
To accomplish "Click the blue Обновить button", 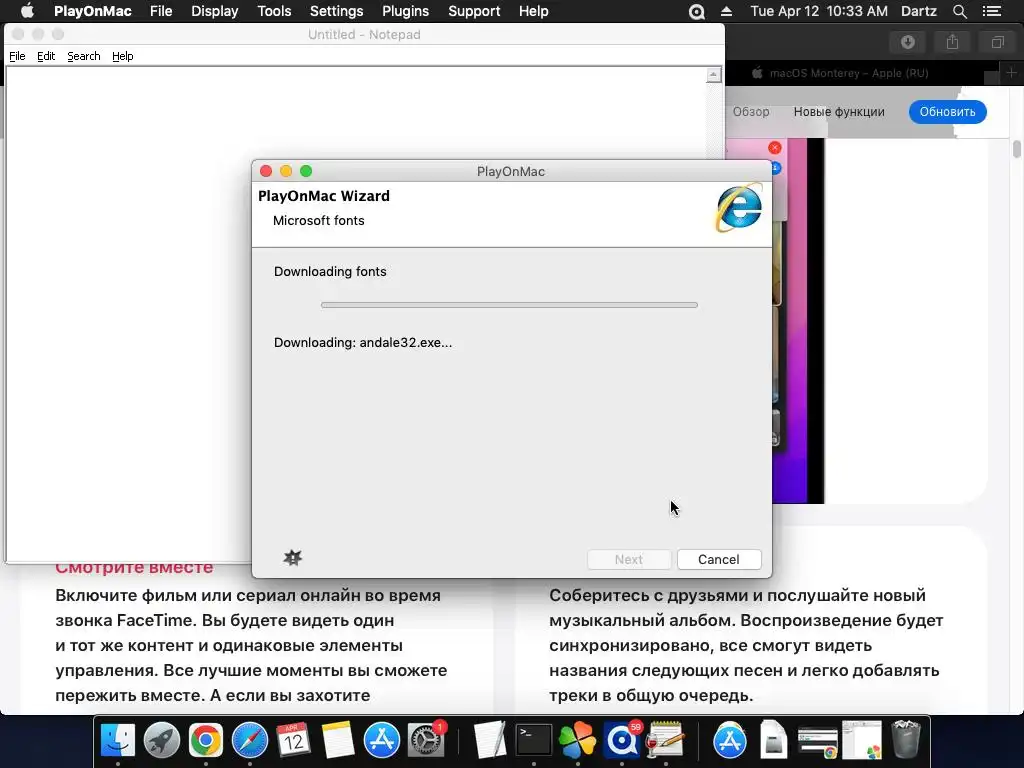I will click(948, 112).
